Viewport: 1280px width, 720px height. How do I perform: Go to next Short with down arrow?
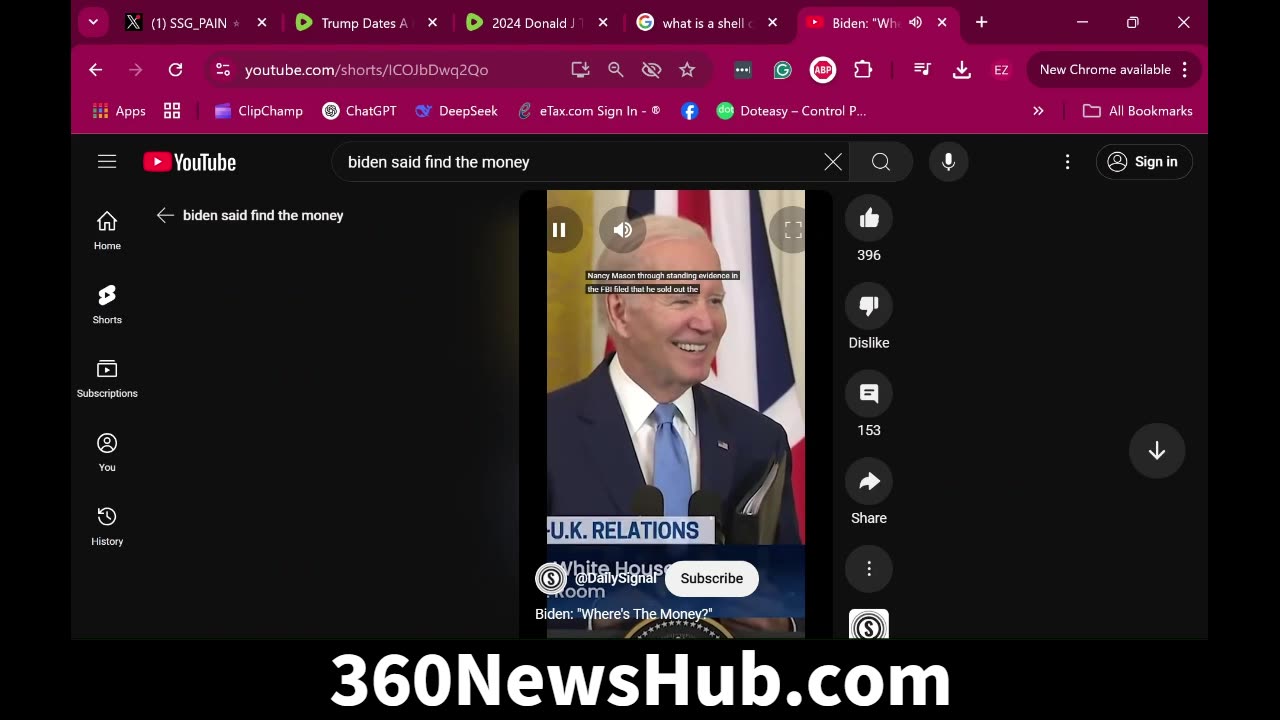coord(1157,451)
